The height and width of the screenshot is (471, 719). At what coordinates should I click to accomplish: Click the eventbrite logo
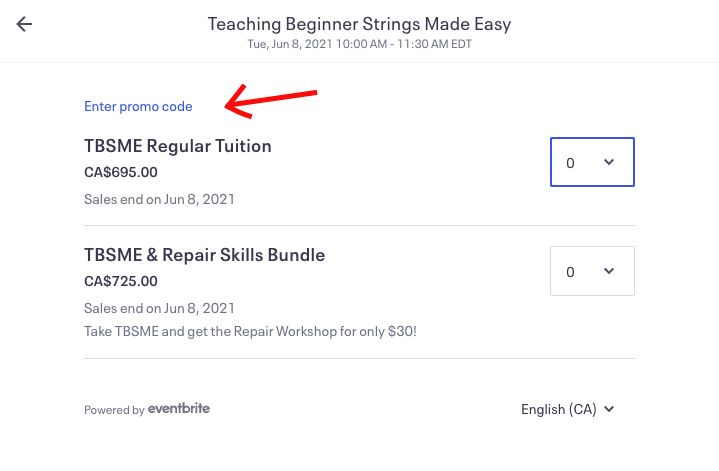[x=179, y=408]
